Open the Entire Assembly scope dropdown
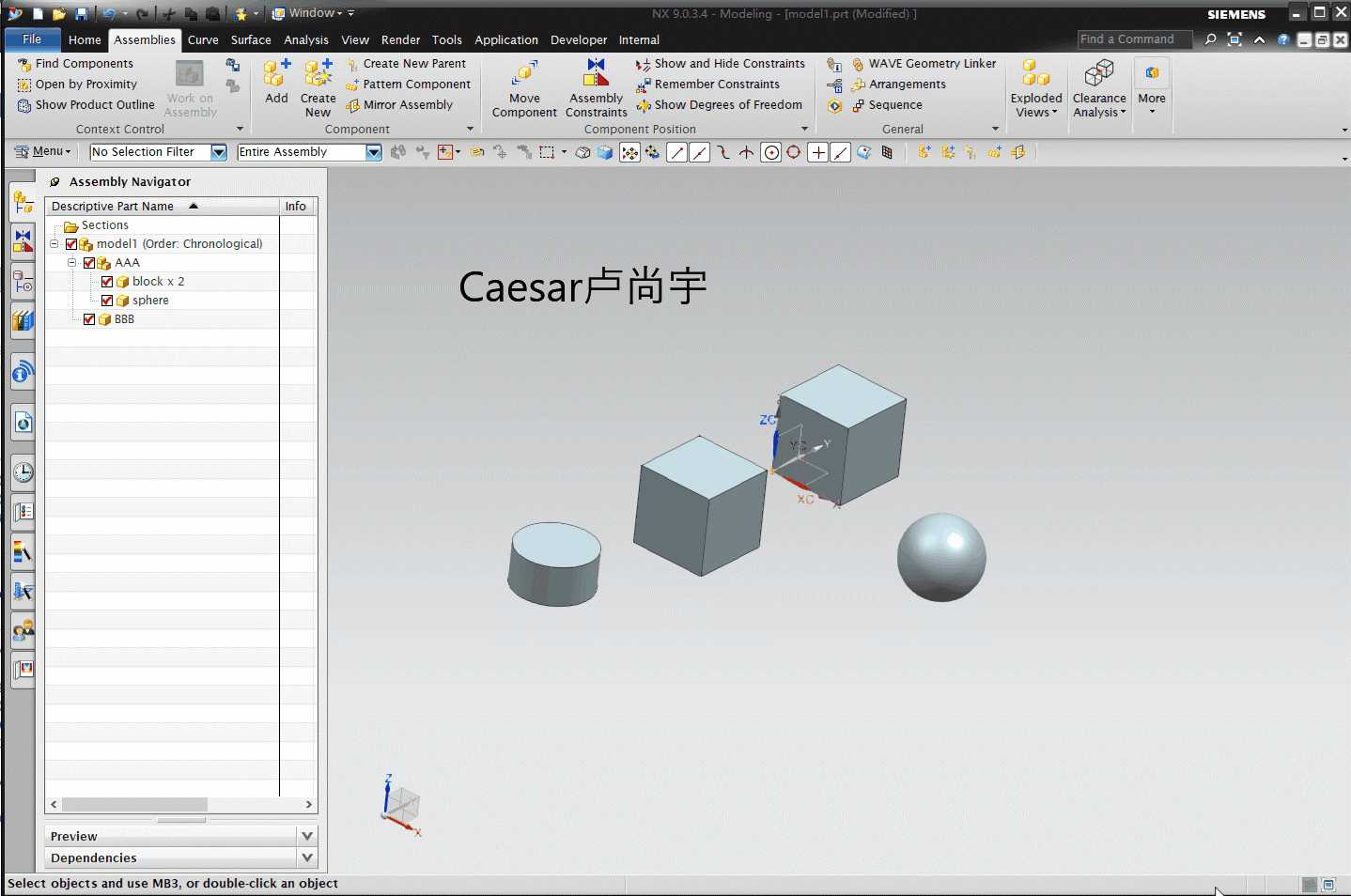The height and width of the screenshot is (896, 1351). (374, 152)
